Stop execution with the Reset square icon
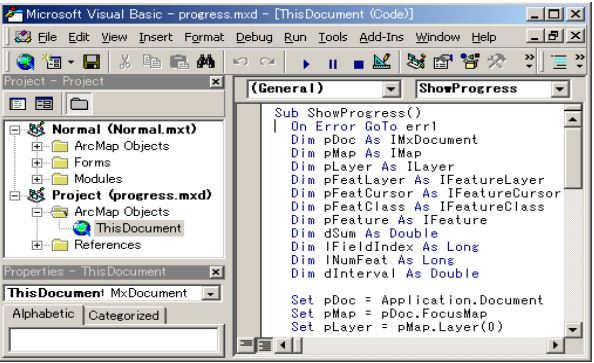This screenshot has width=594, height=363. [359, 64]
